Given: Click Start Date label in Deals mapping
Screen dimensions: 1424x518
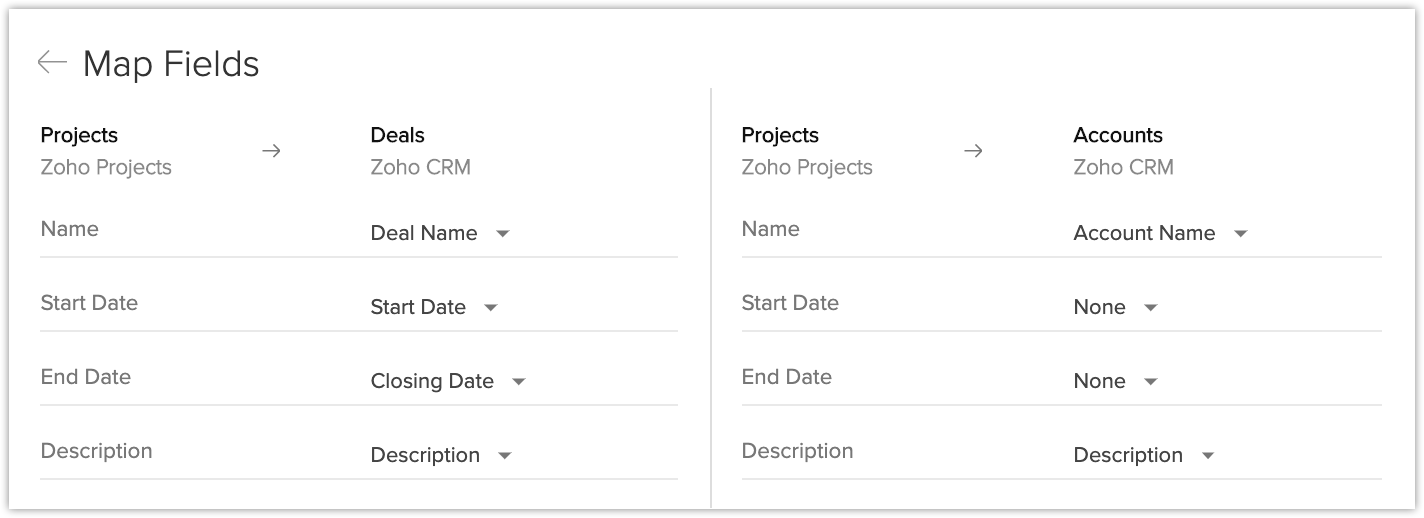Looking at the screenshot, I should coord(89,303).
